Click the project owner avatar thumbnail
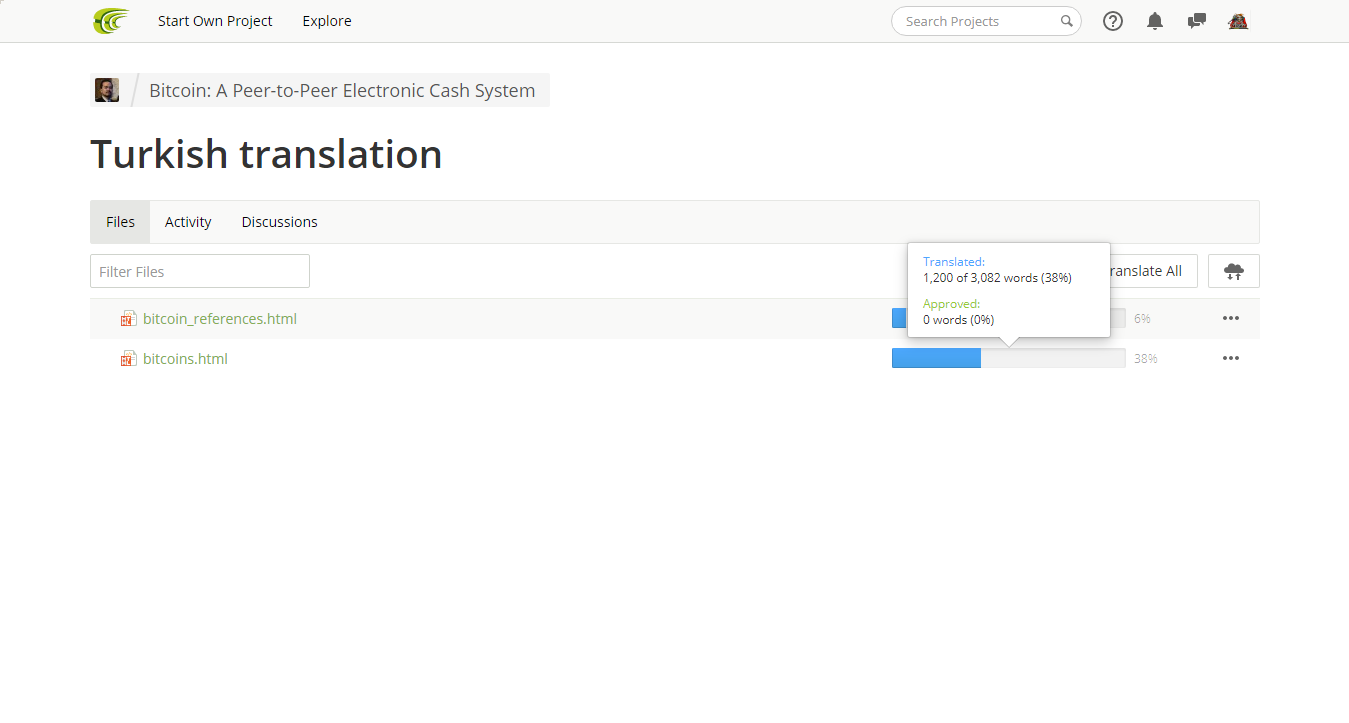 [x=107, y=90]
